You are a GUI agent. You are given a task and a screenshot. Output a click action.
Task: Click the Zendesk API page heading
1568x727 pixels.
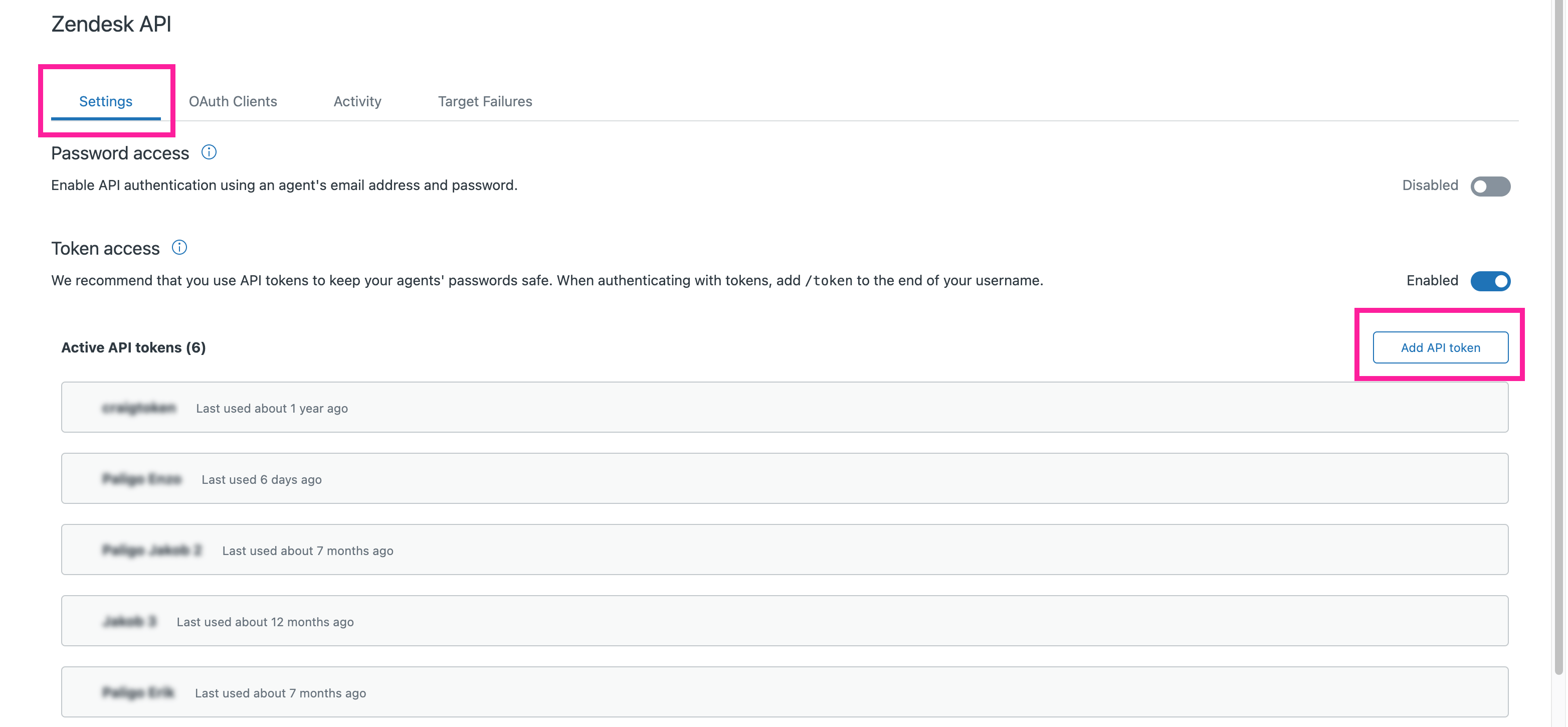[x=111, y=24]
